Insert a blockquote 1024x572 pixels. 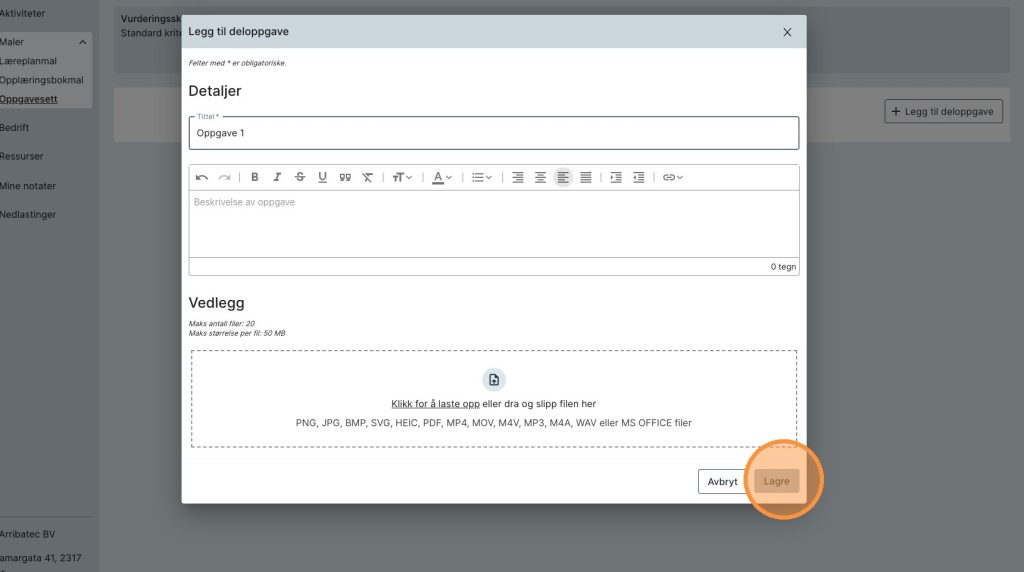coord(345,178)
